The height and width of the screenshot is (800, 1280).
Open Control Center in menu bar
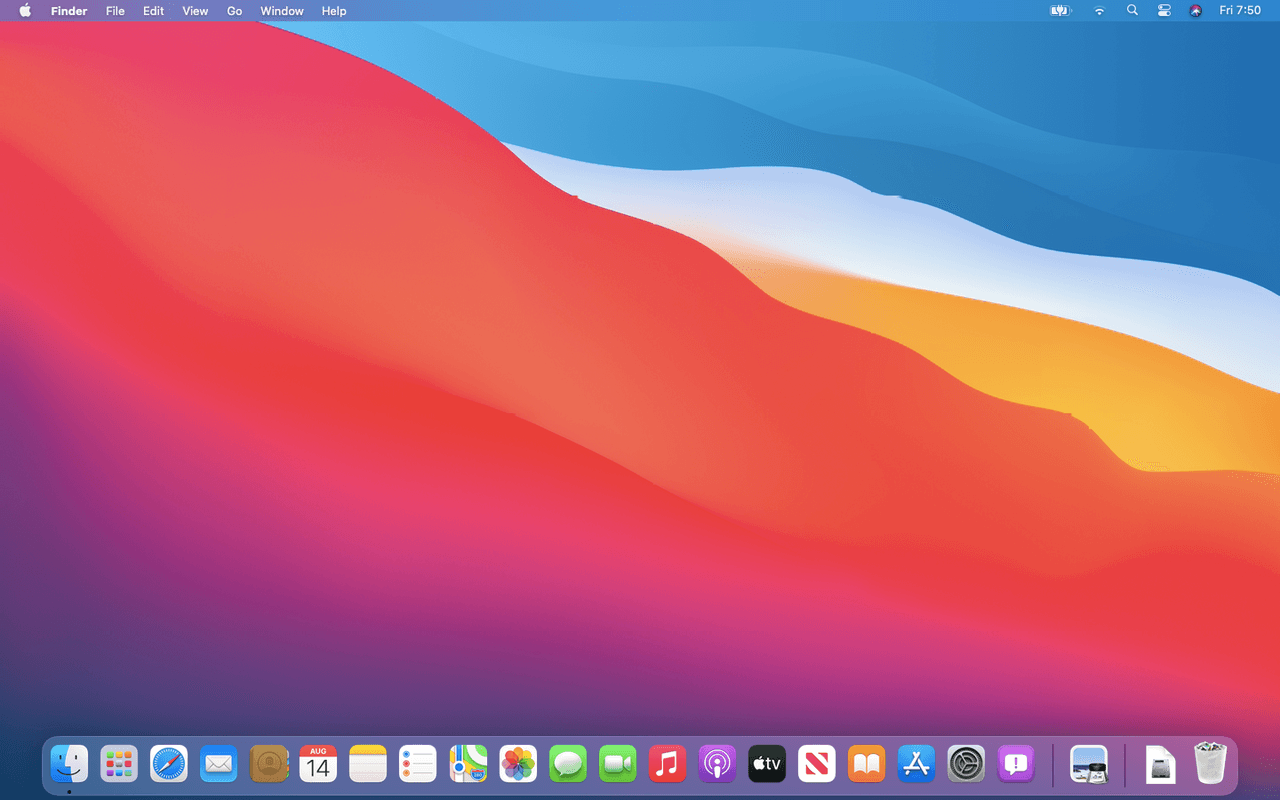coord(1164,11)
